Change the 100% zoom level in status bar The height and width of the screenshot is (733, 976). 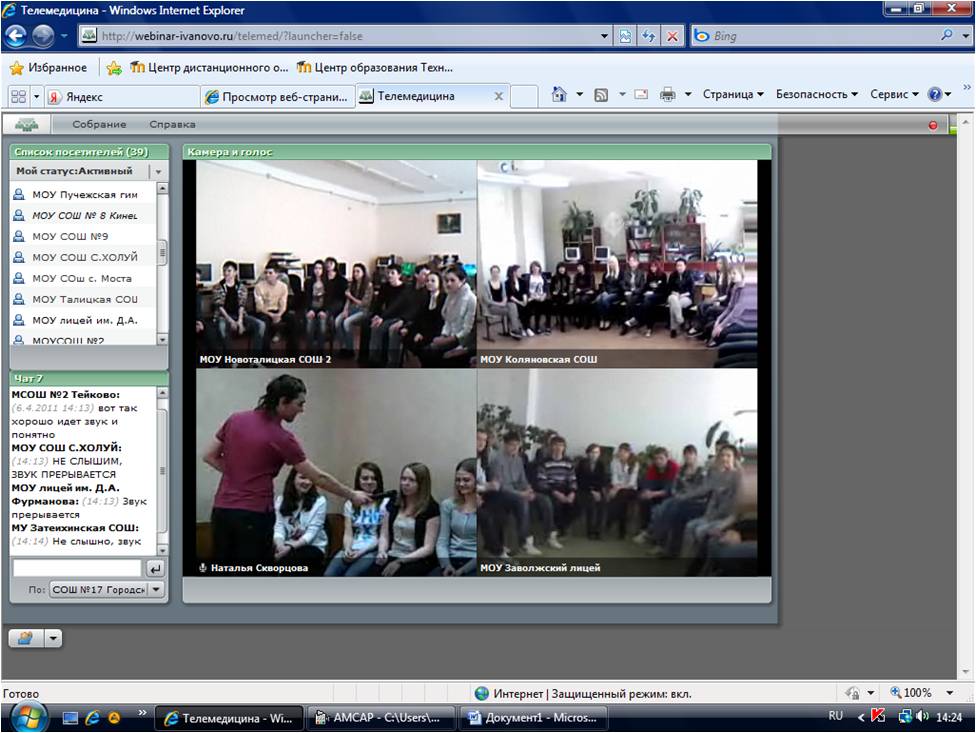coord(921,693)
